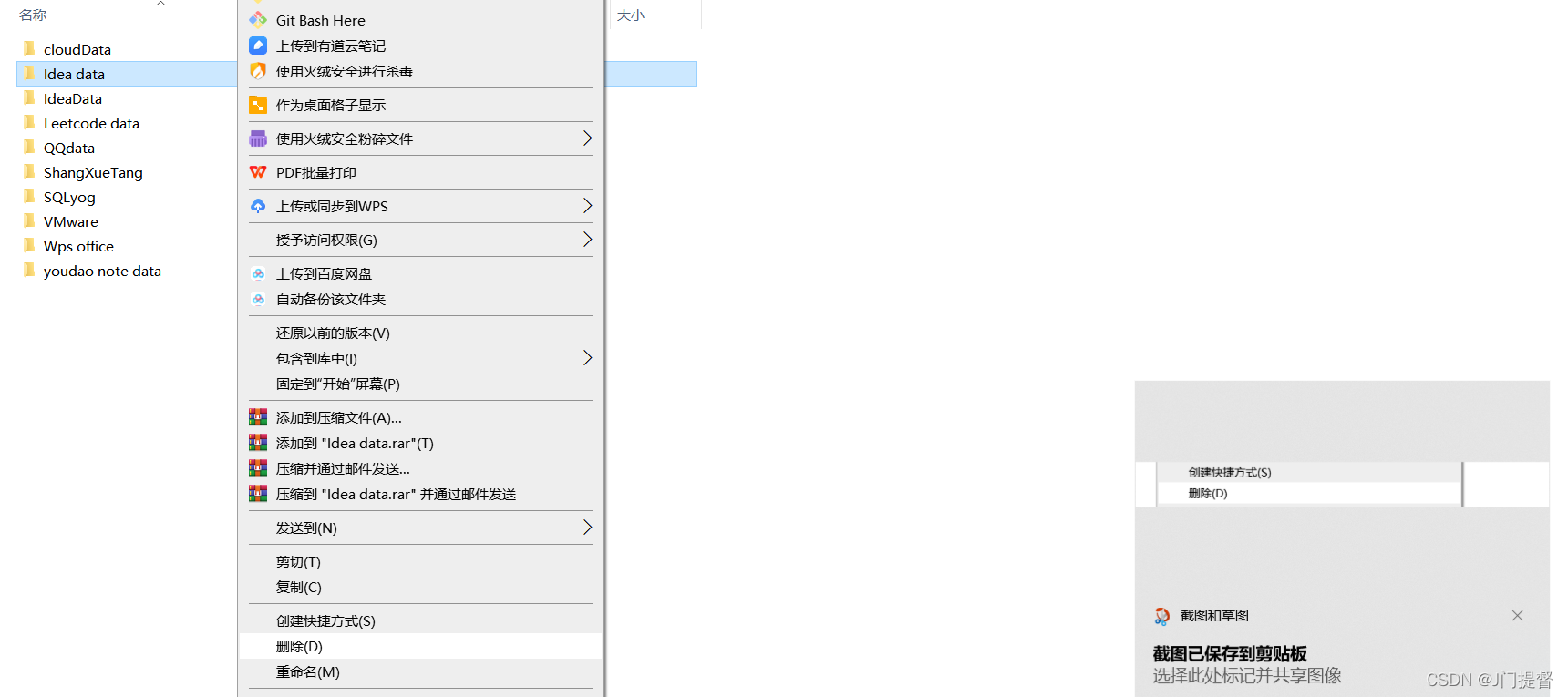Click the screenshot preview thumbnail in notification

point(1342,484)
